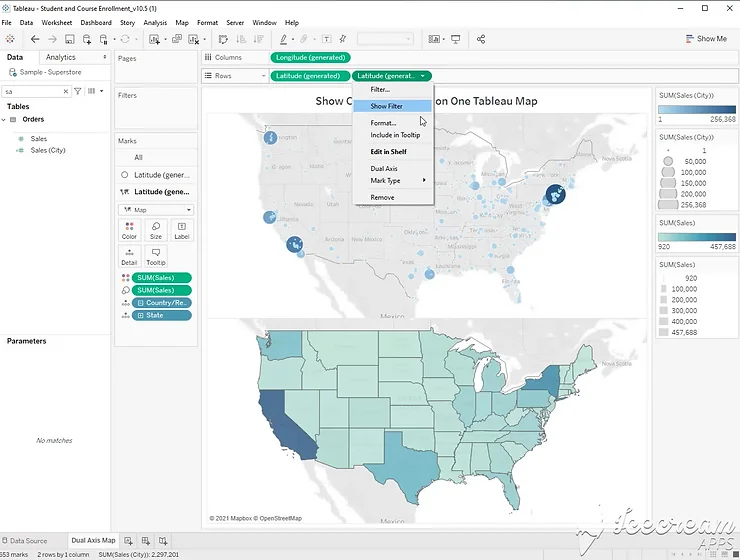740x560 pixels.
Task: Click the SUM(Sales) color pill
Action: [x=161, y=278]
